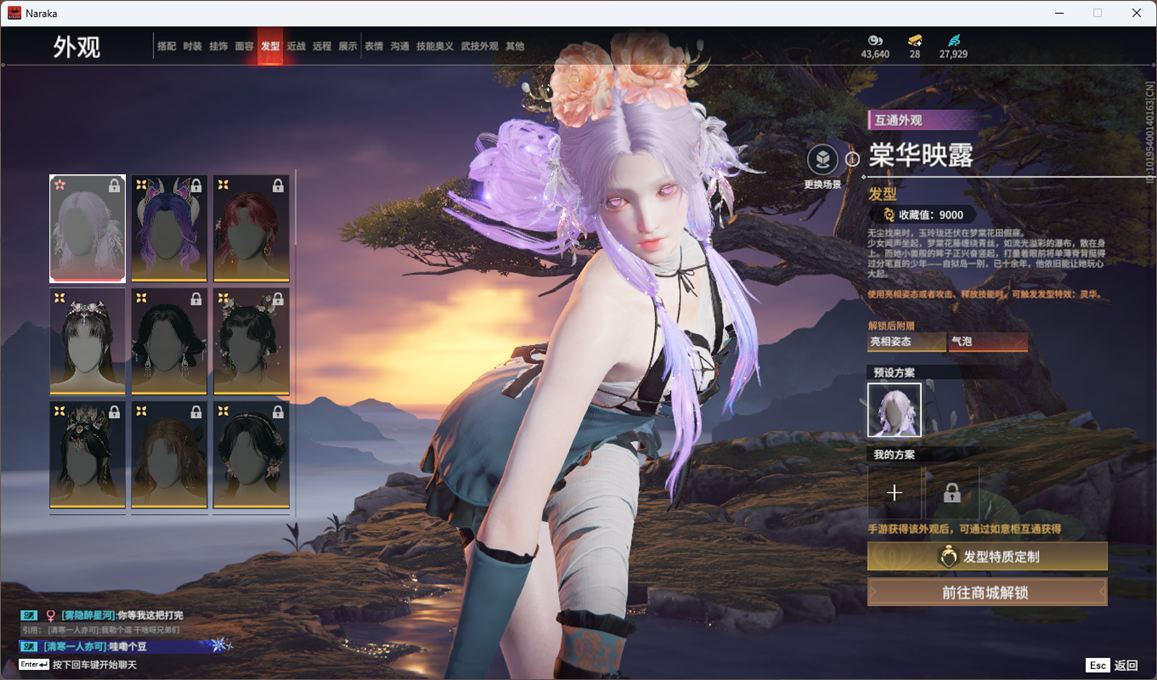The width and height of the screenshot is (1157, 680).
Task: Select the red hair hairstyle thumbnail
Action: click(x=251, y=228)
